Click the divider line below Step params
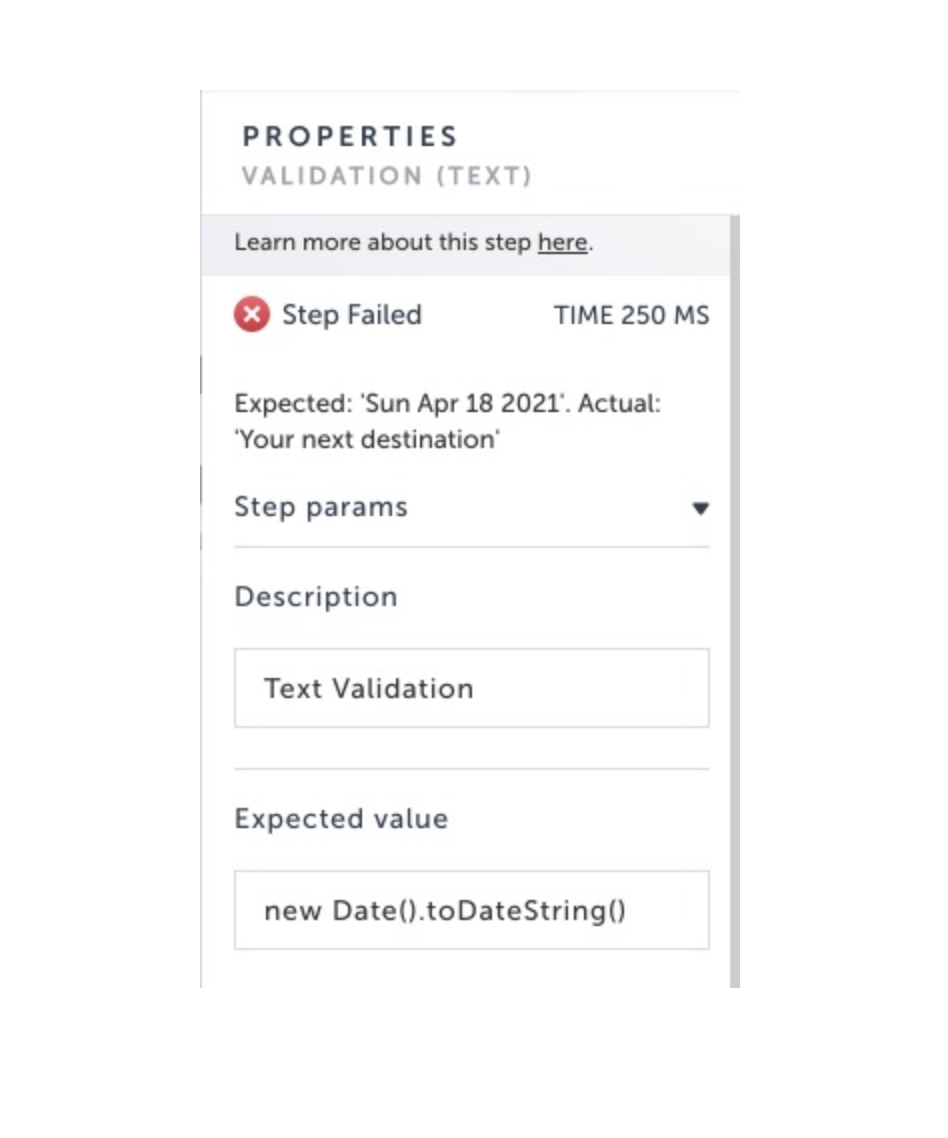 pos(471,547)
